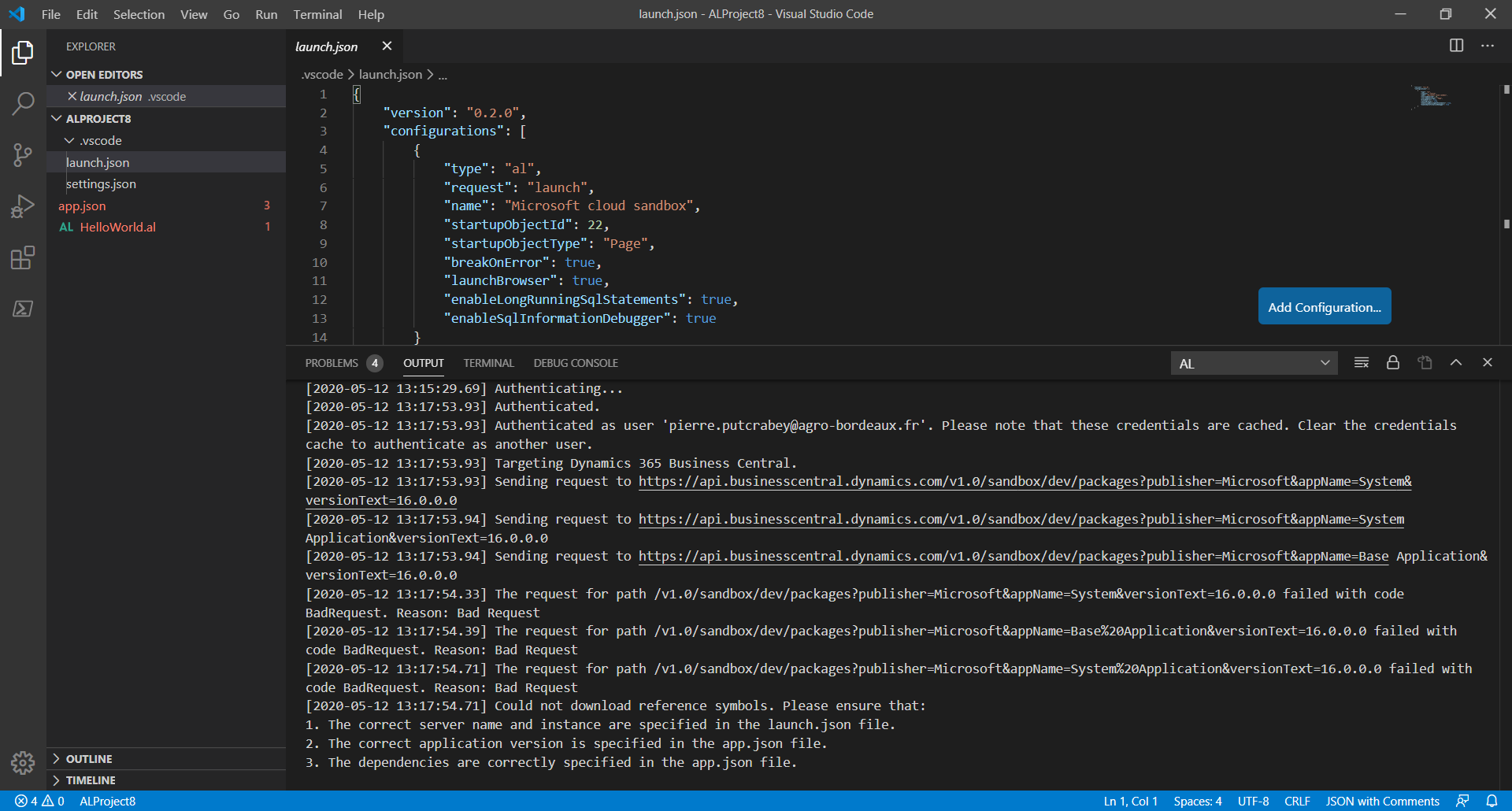The image size is (1512, 811).
Task: Expand the Timeline section
Action: (x=167, y=780)
